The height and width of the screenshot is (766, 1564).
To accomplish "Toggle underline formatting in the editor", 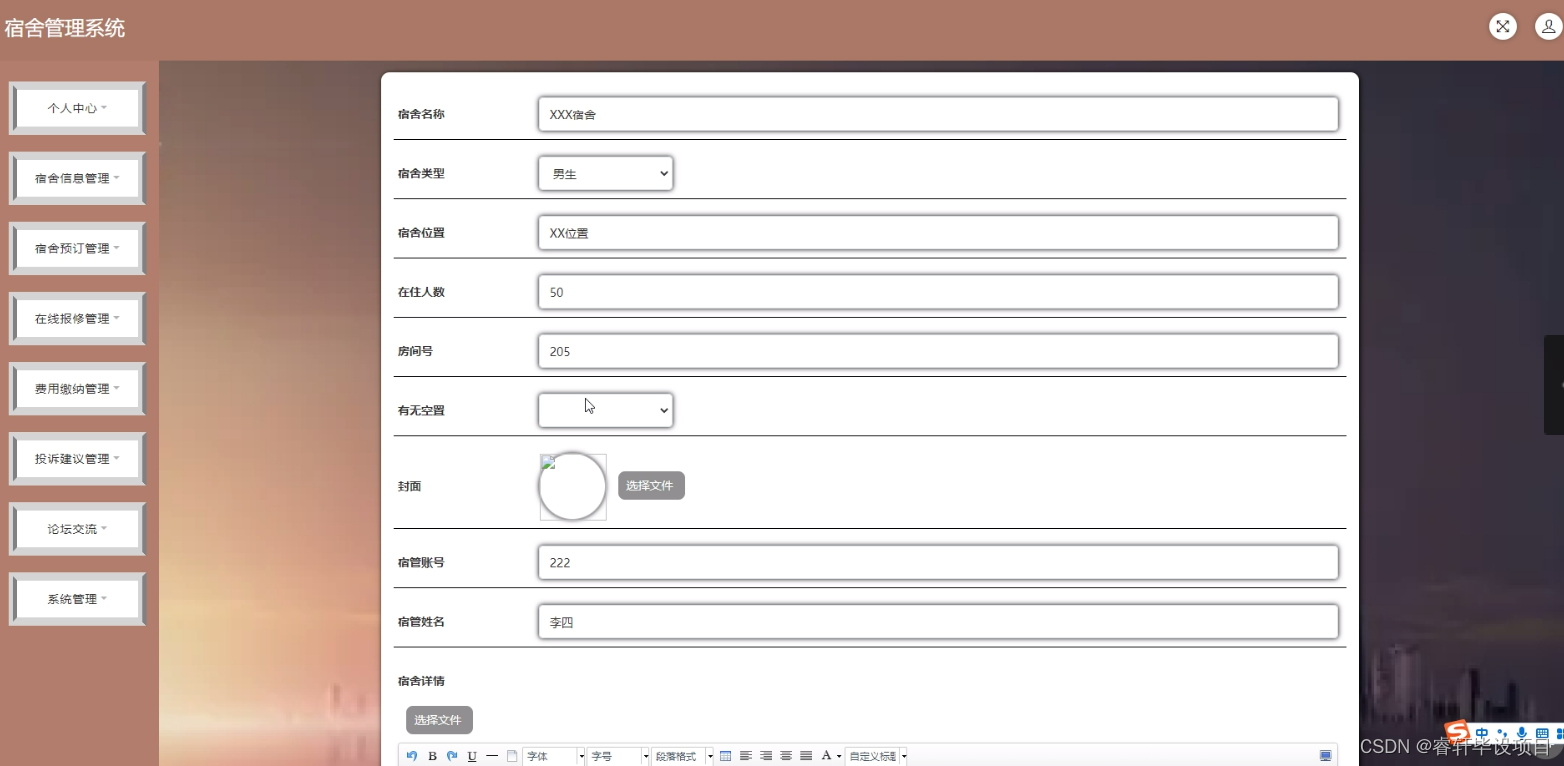I will (x=471, y=755).
